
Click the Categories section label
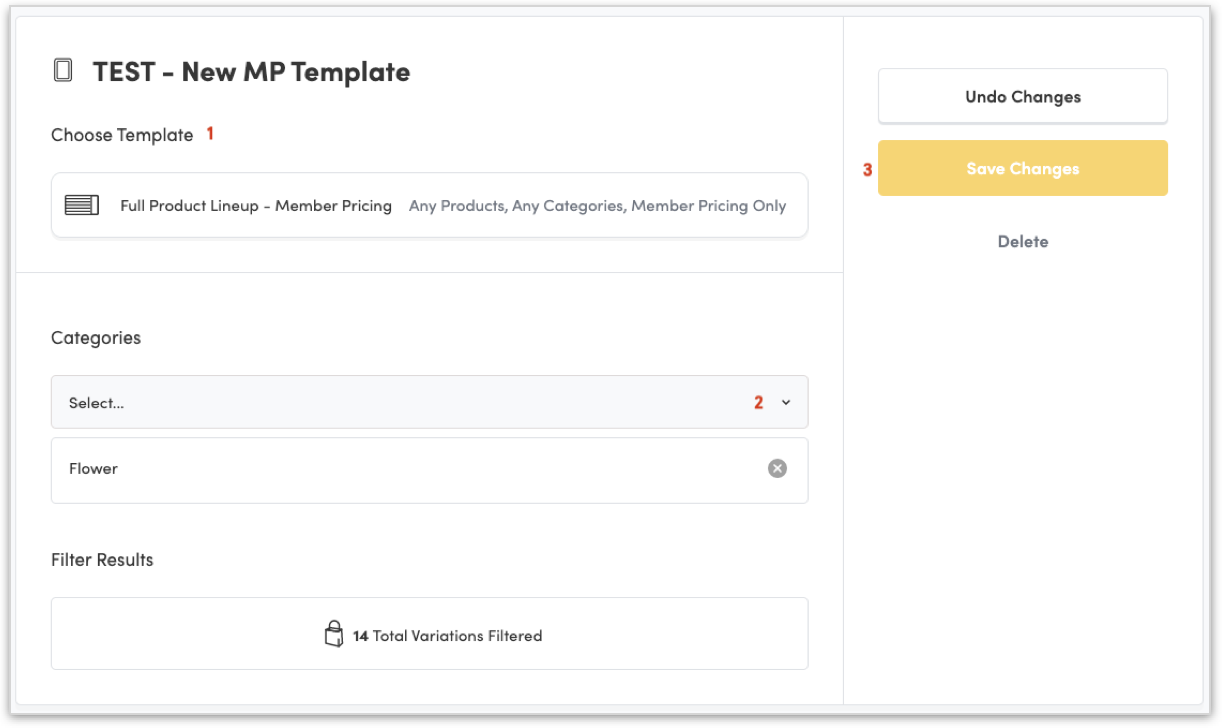coord(96,338)
